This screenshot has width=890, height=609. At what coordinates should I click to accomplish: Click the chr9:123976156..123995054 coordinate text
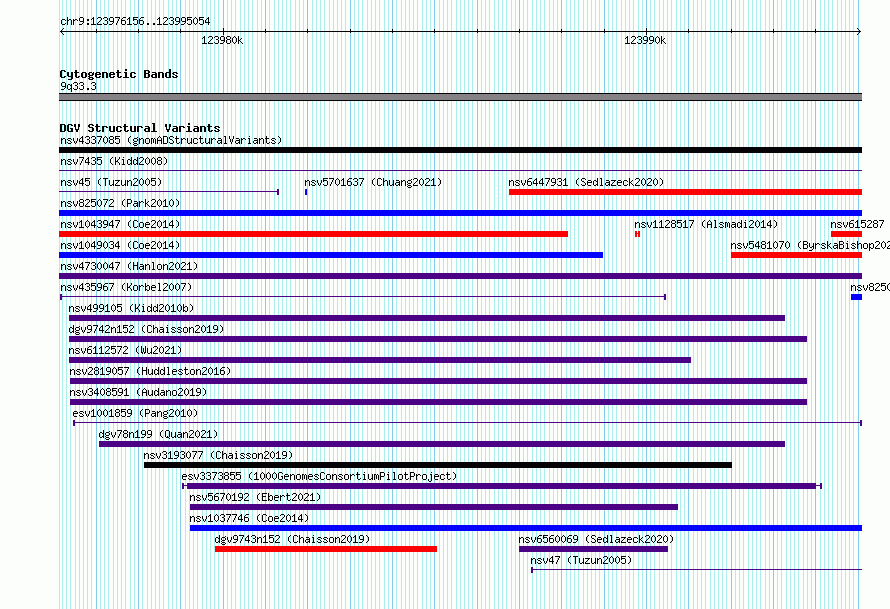pyautogui.click(x=135, y=21)
